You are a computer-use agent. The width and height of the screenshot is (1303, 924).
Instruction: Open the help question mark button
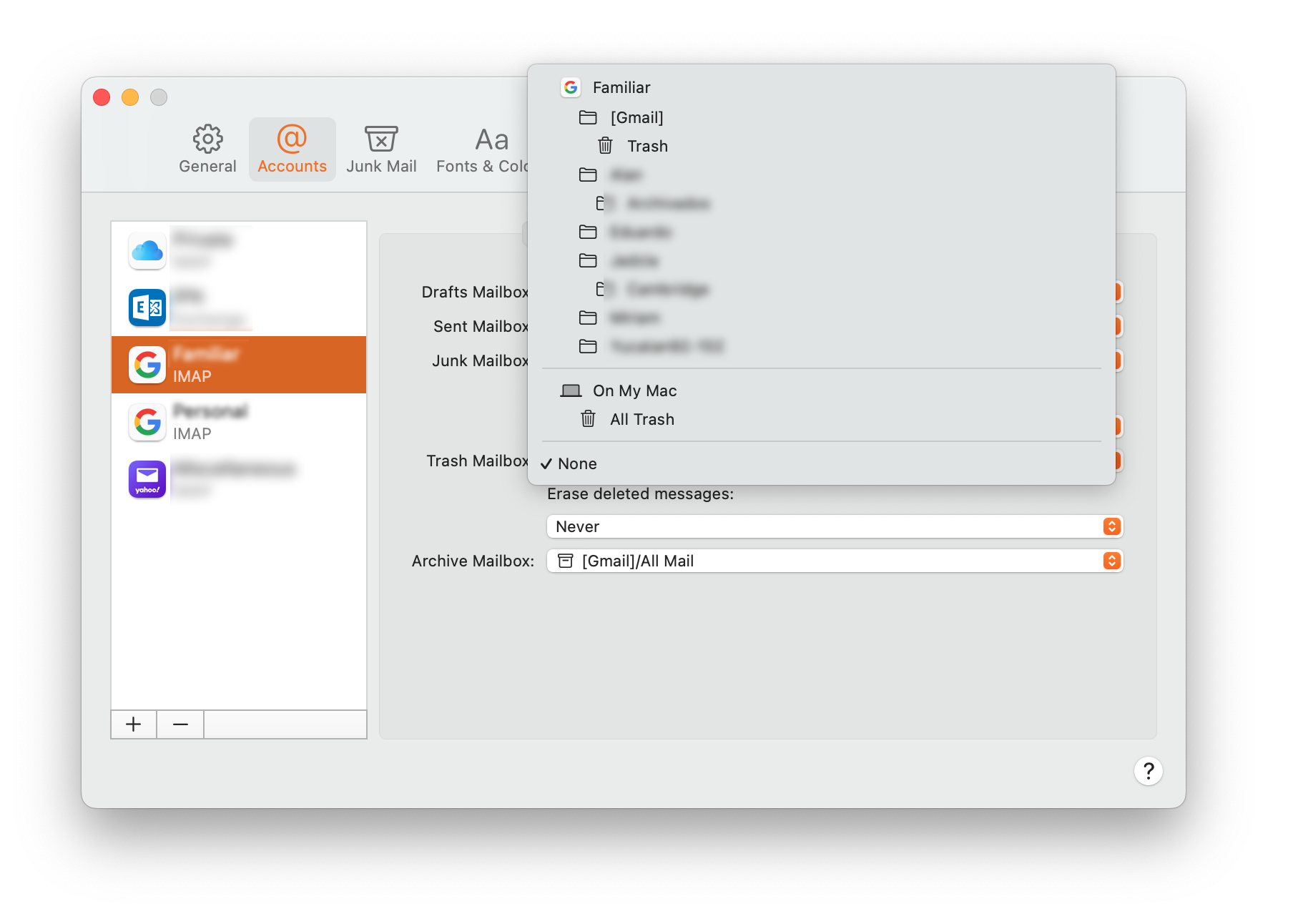tap(1148, 771)
